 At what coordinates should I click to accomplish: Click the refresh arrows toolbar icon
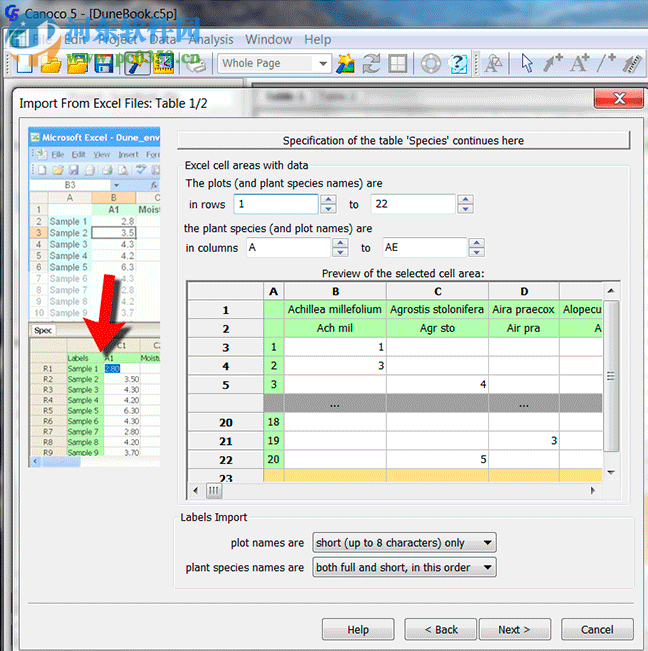371,64
